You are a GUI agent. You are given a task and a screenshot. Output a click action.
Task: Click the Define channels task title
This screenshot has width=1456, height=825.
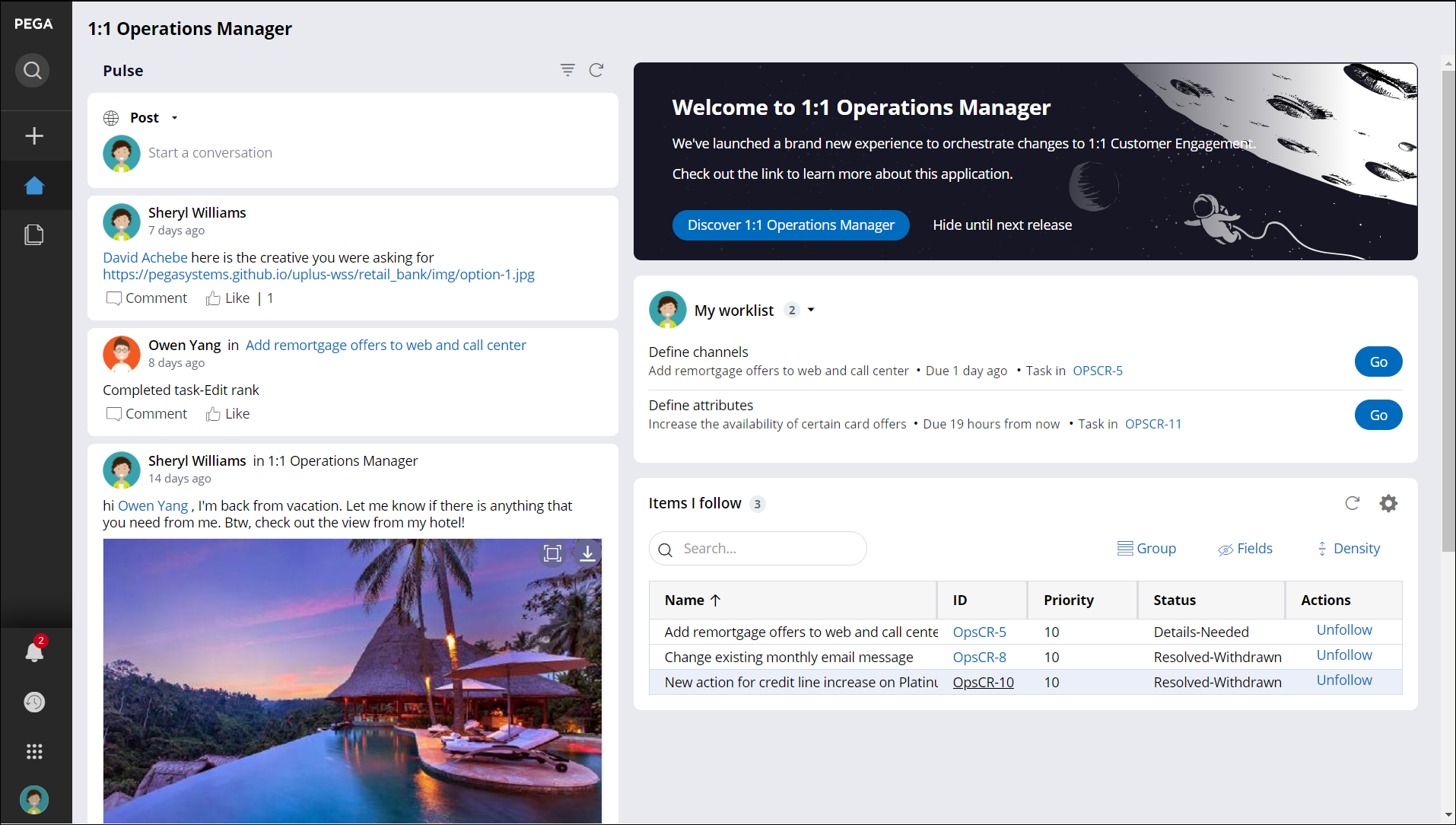click(x=698, y=352)
